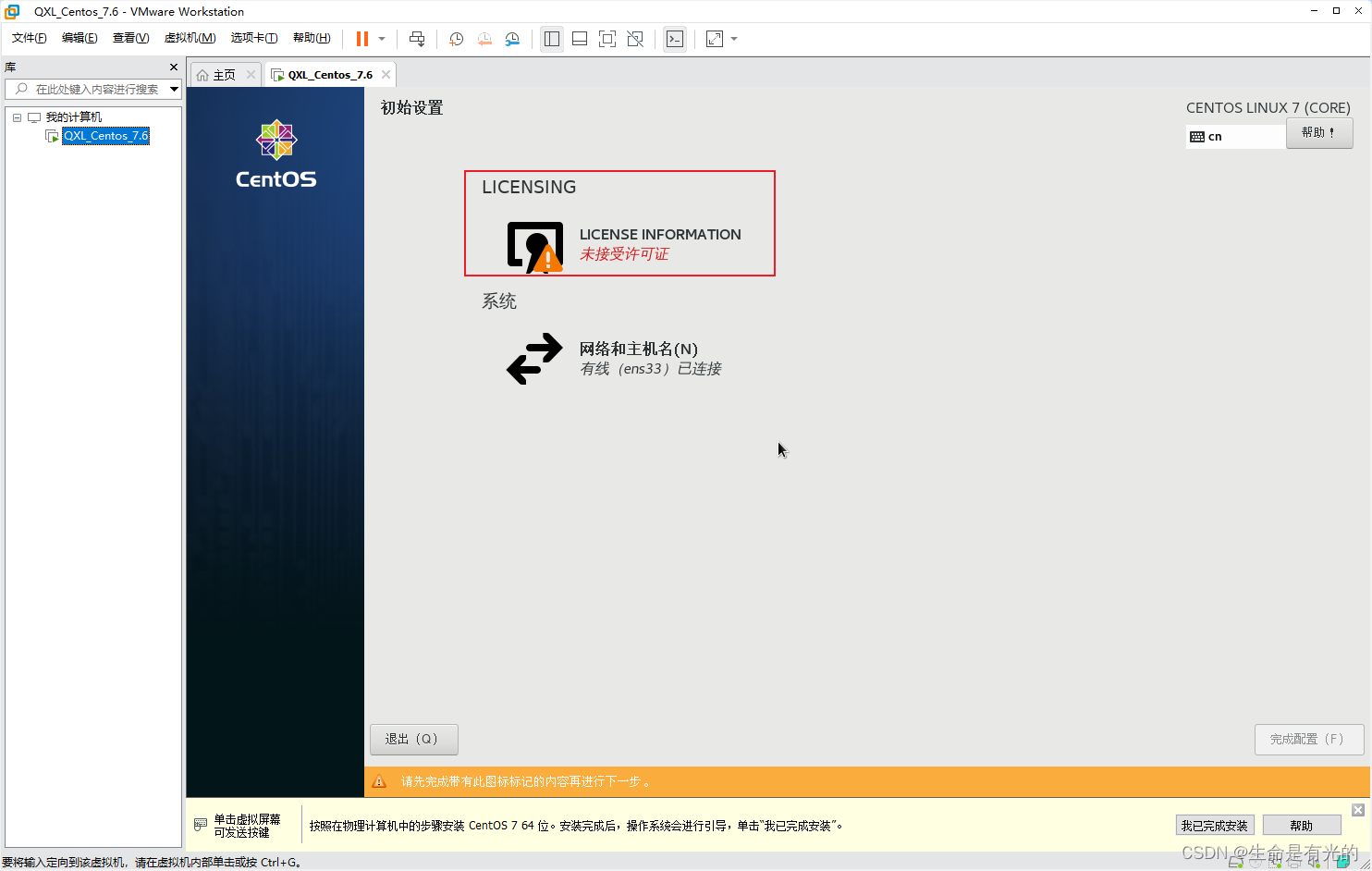Close the QXL_Centos_7.6 tab
Image resolution: width=1372 pixels, height=871 pixels.
(x=386, y=75)
